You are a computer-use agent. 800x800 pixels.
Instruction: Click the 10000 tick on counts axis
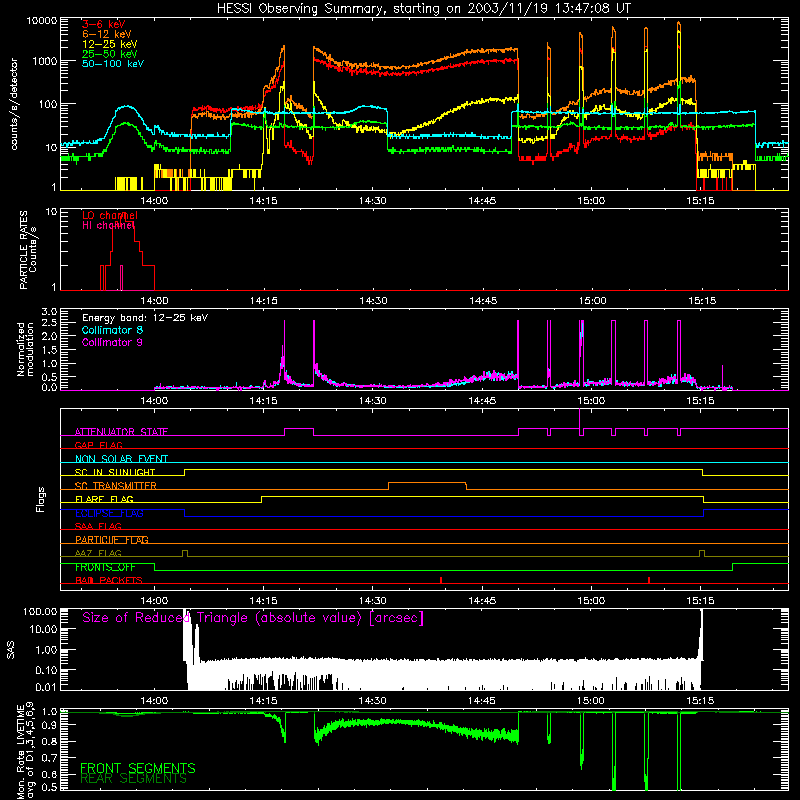(42, 21)
